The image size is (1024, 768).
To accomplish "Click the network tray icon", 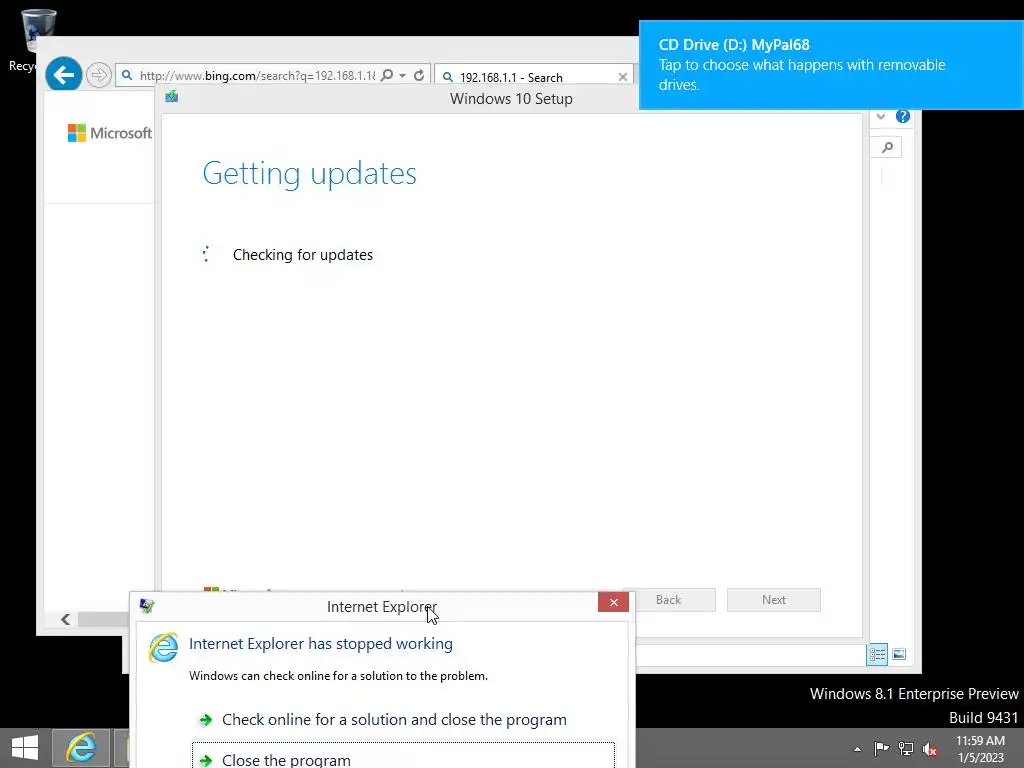I will (x=906, y=748).
